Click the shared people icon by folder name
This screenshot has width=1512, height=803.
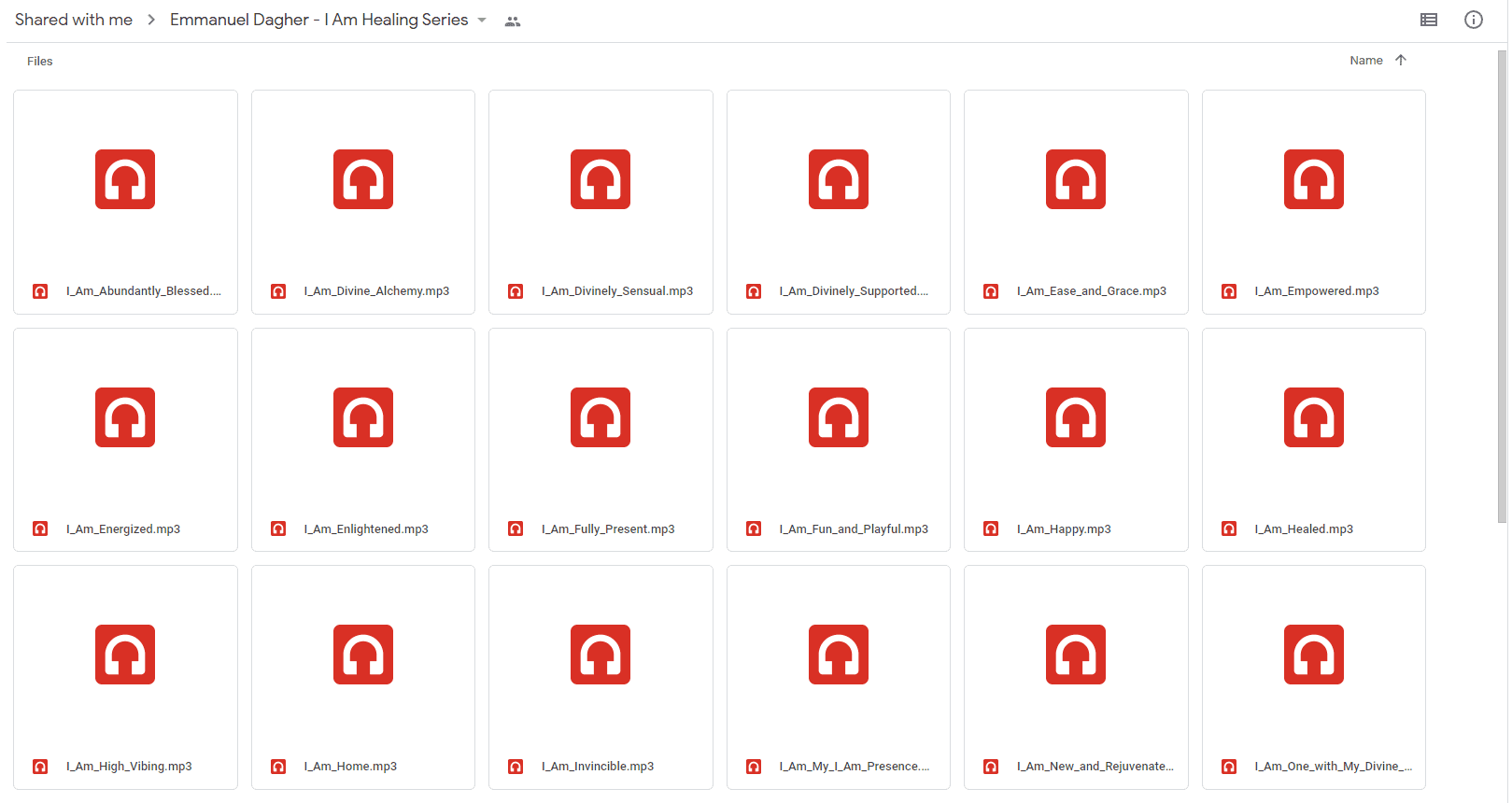[512, 21]
